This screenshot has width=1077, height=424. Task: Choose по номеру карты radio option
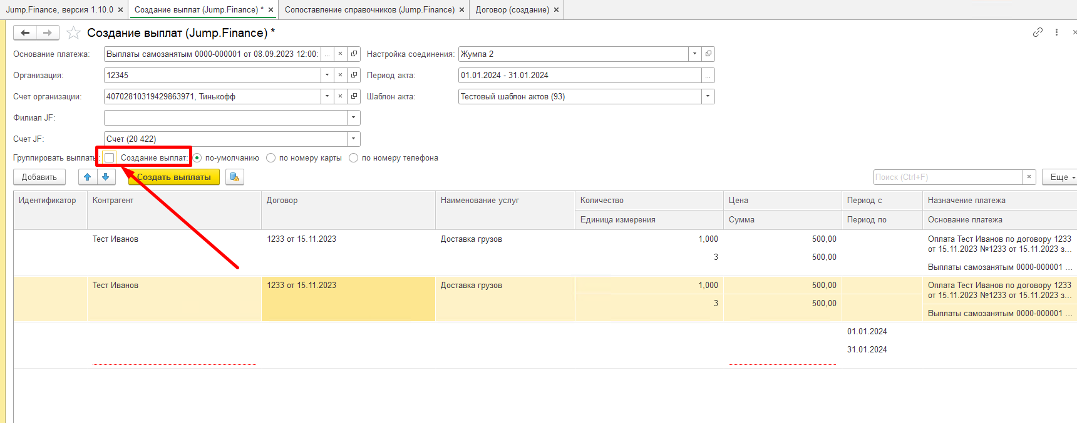(271, 158)
